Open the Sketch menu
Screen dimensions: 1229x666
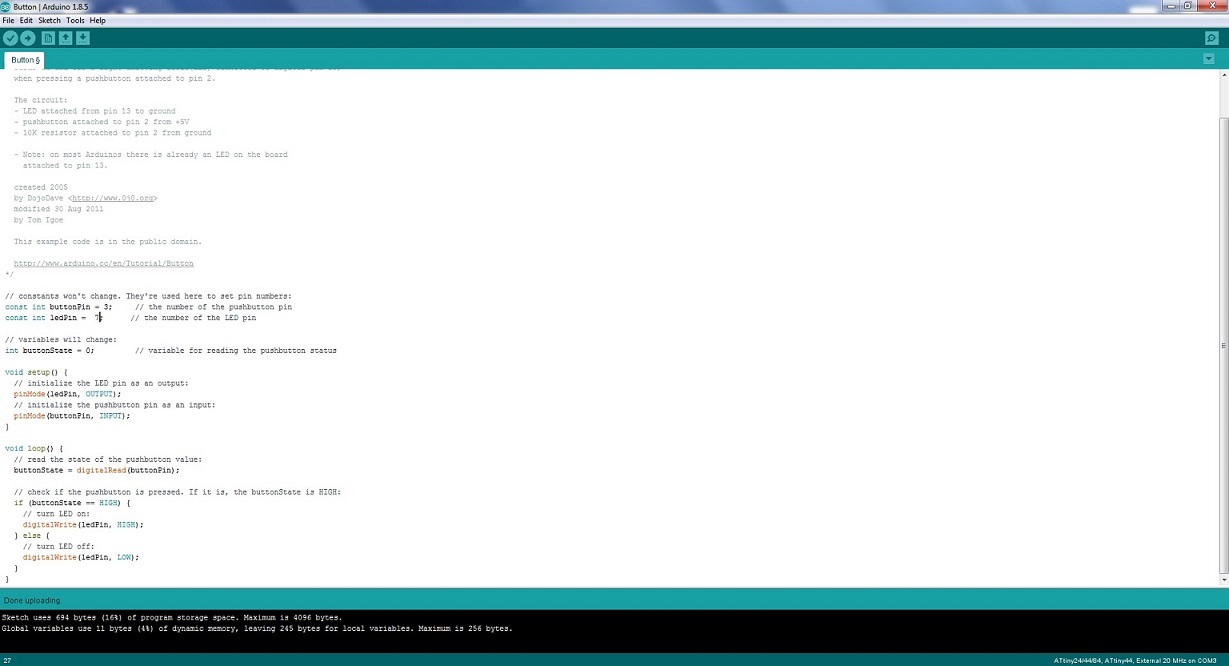(x=49, y=20)
